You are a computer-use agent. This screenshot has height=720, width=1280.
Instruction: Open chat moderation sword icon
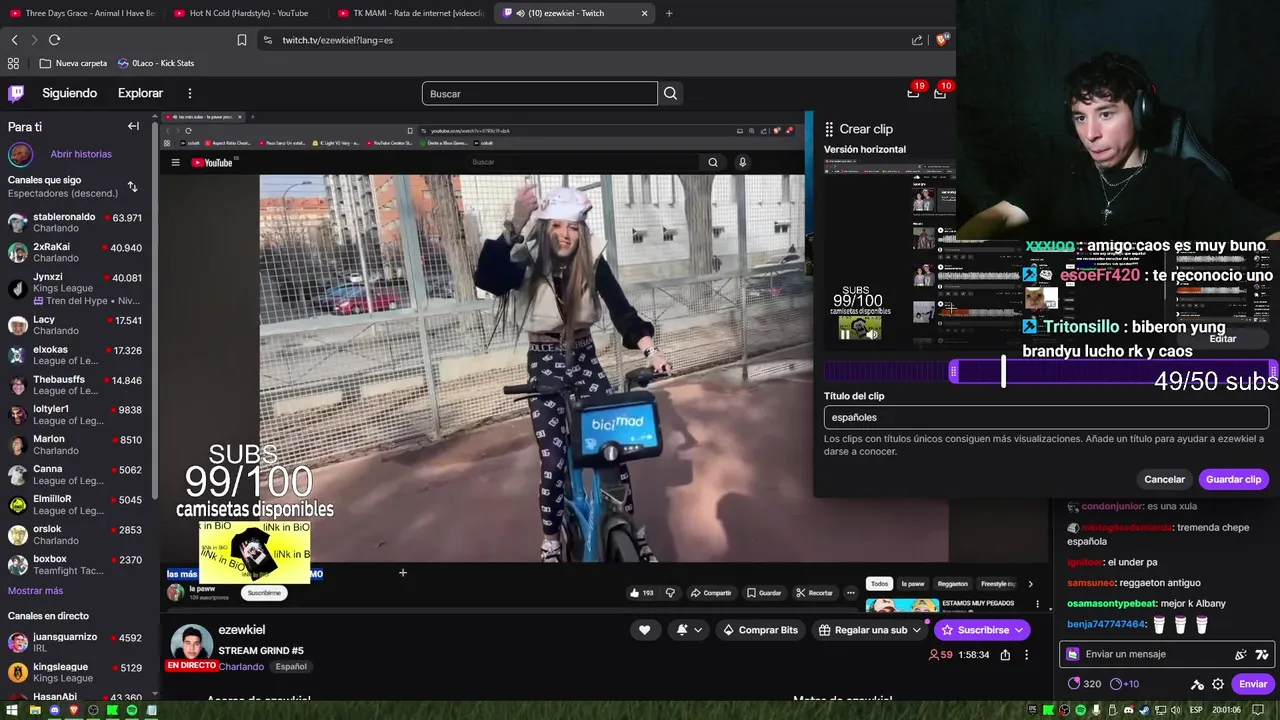pyautogui.click(x=1197, y=684)
